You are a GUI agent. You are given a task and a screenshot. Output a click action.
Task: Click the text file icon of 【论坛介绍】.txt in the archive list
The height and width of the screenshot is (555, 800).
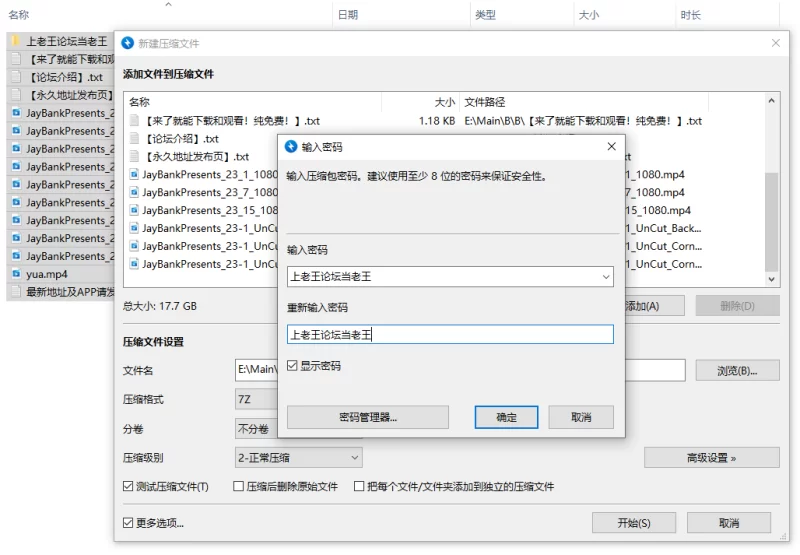coord(134,139)
